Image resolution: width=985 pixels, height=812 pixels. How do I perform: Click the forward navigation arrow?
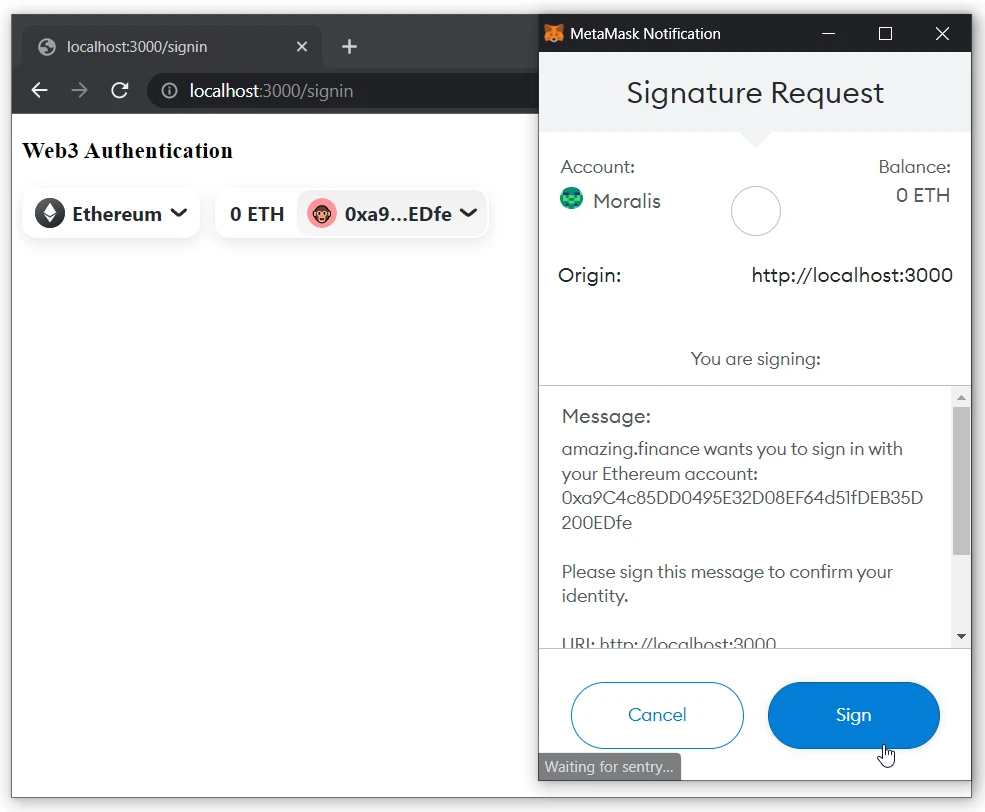pos(79,90)
